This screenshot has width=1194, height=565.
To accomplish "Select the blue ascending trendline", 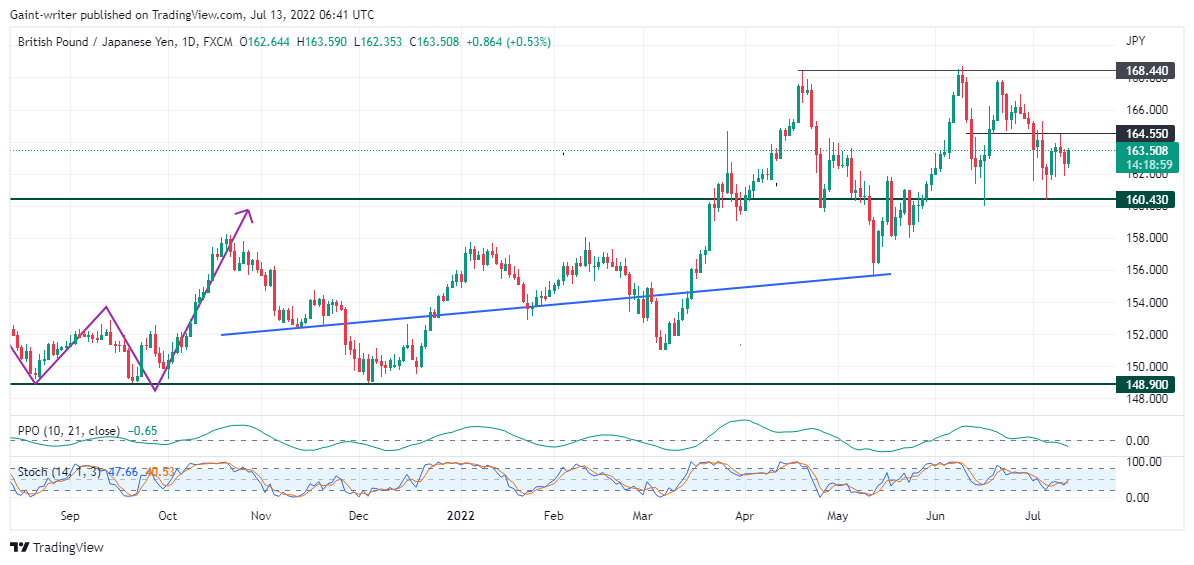I will tap(556, 304).
